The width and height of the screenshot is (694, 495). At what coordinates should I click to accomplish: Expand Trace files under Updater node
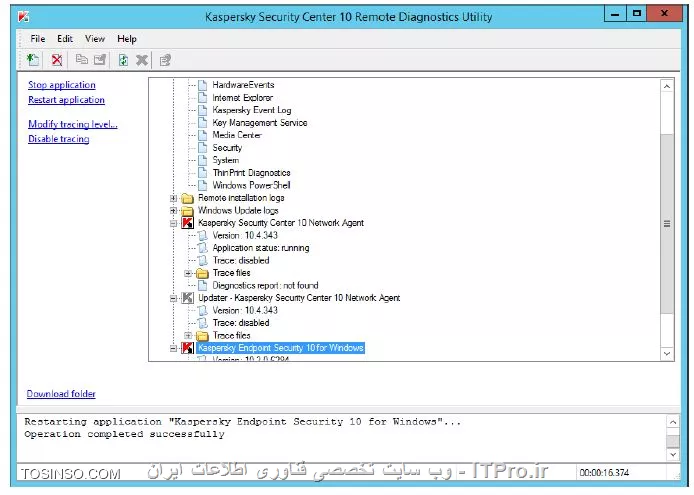tap(188, 336)
